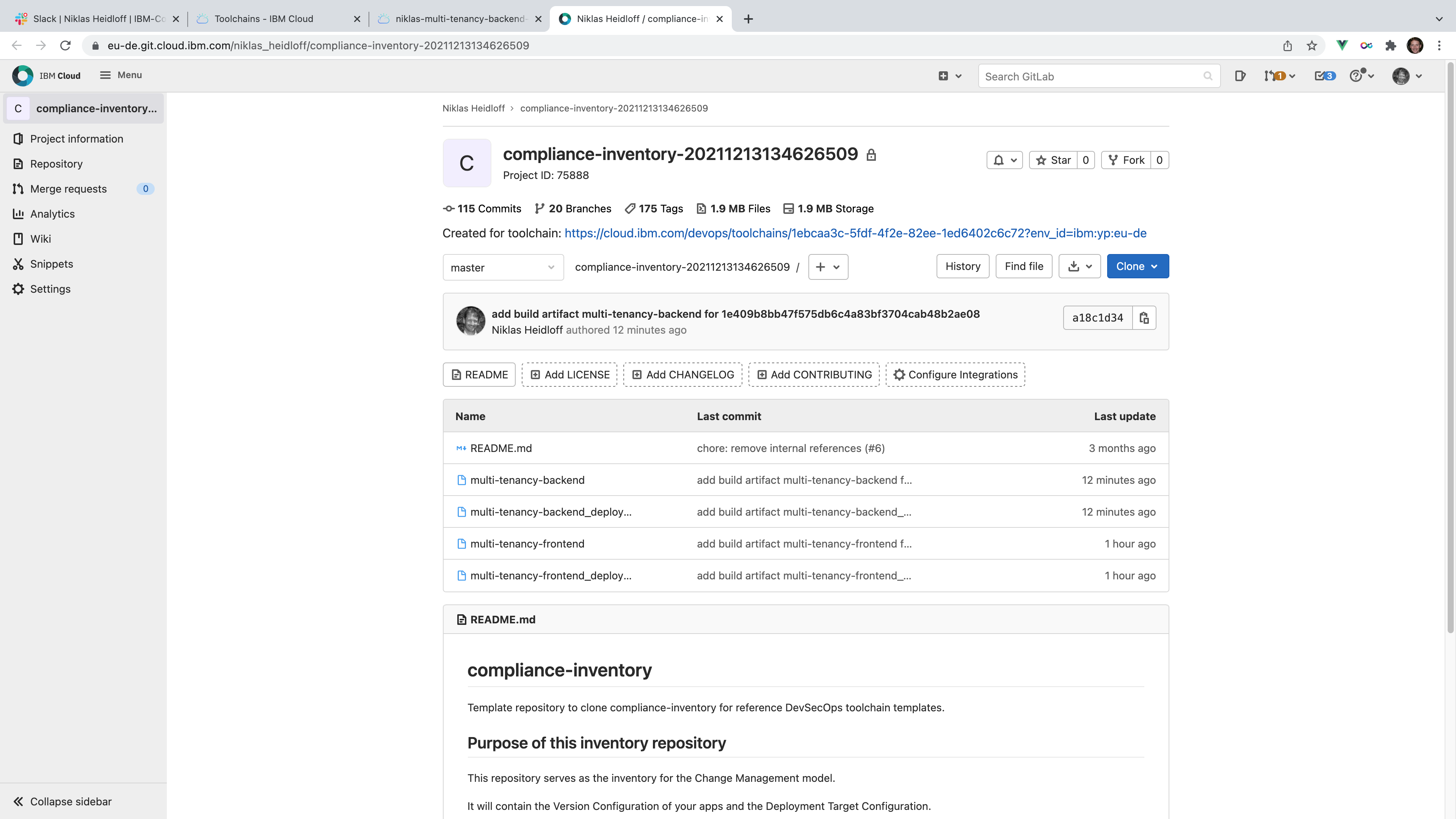Switch to the Toolchains - IBM Cloud tab

(264, 19)
